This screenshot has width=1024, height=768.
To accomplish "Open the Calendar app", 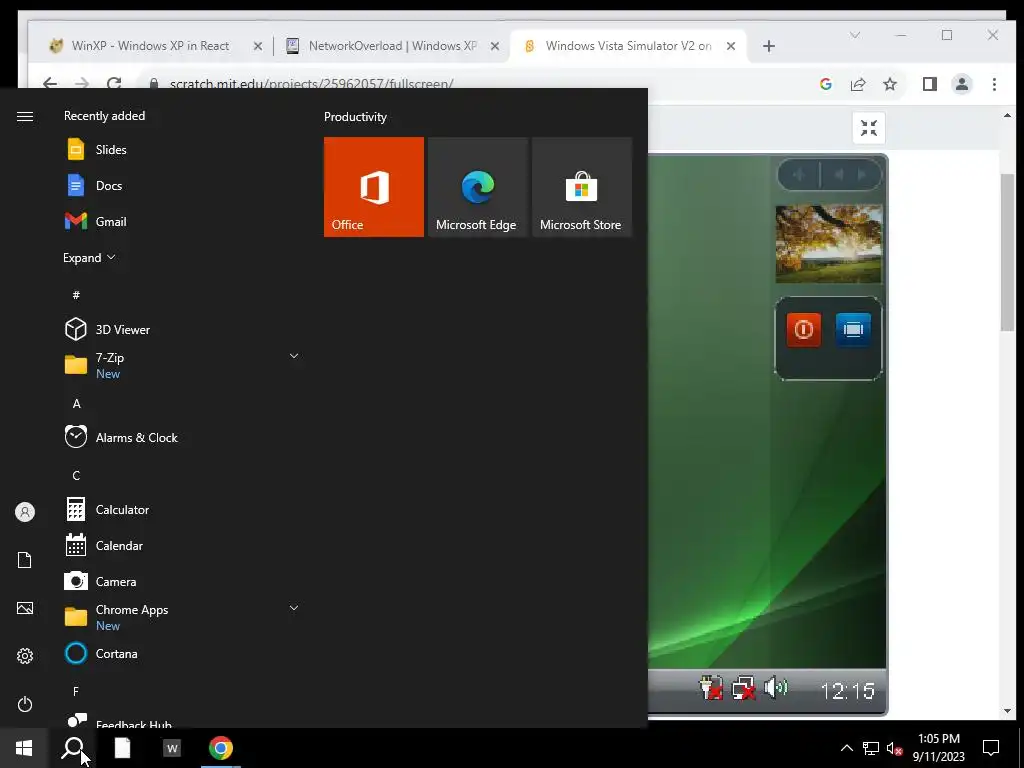I will coord(183,545).
